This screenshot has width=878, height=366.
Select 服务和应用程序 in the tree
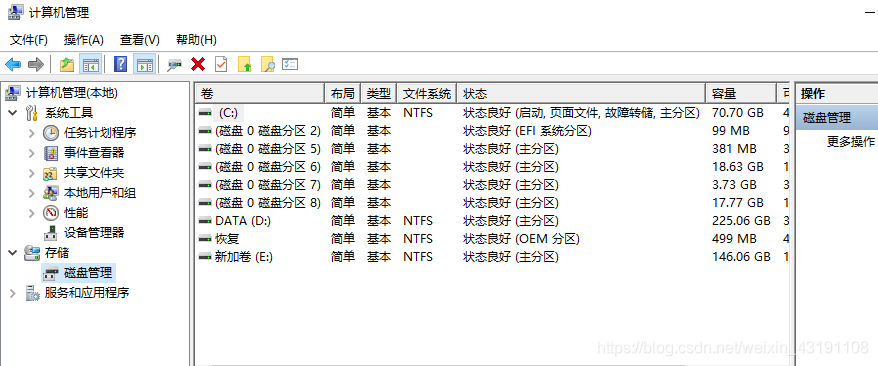87,293
